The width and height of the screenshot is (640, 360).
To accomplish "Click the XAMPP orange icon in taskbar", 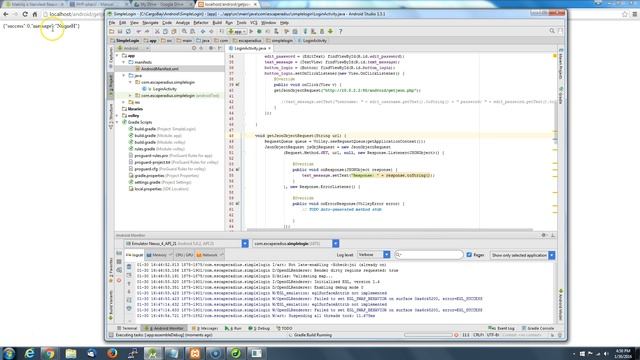I will (195, 353).
